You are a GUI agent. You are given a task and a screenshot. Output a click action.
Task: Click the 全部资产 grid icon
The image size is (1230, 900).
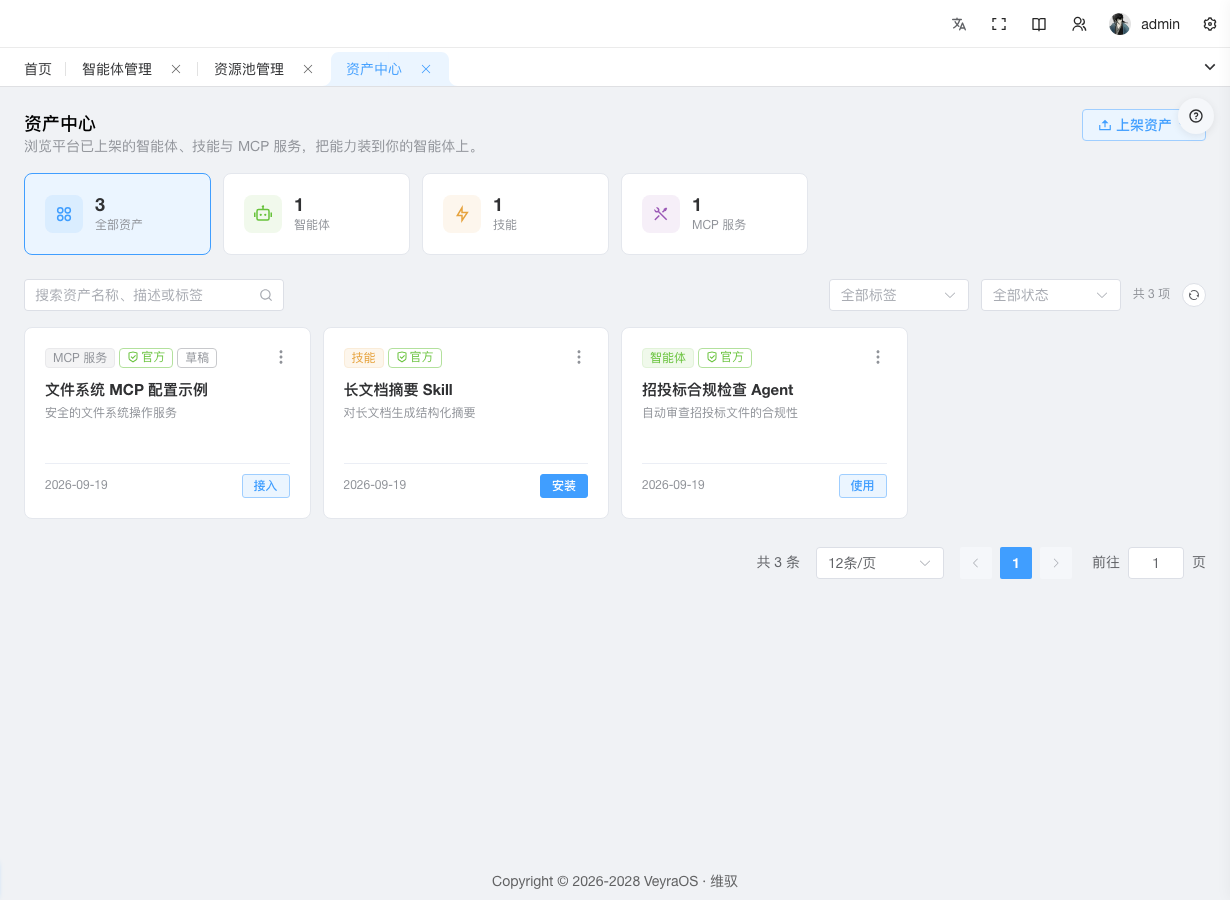(64, 214)
